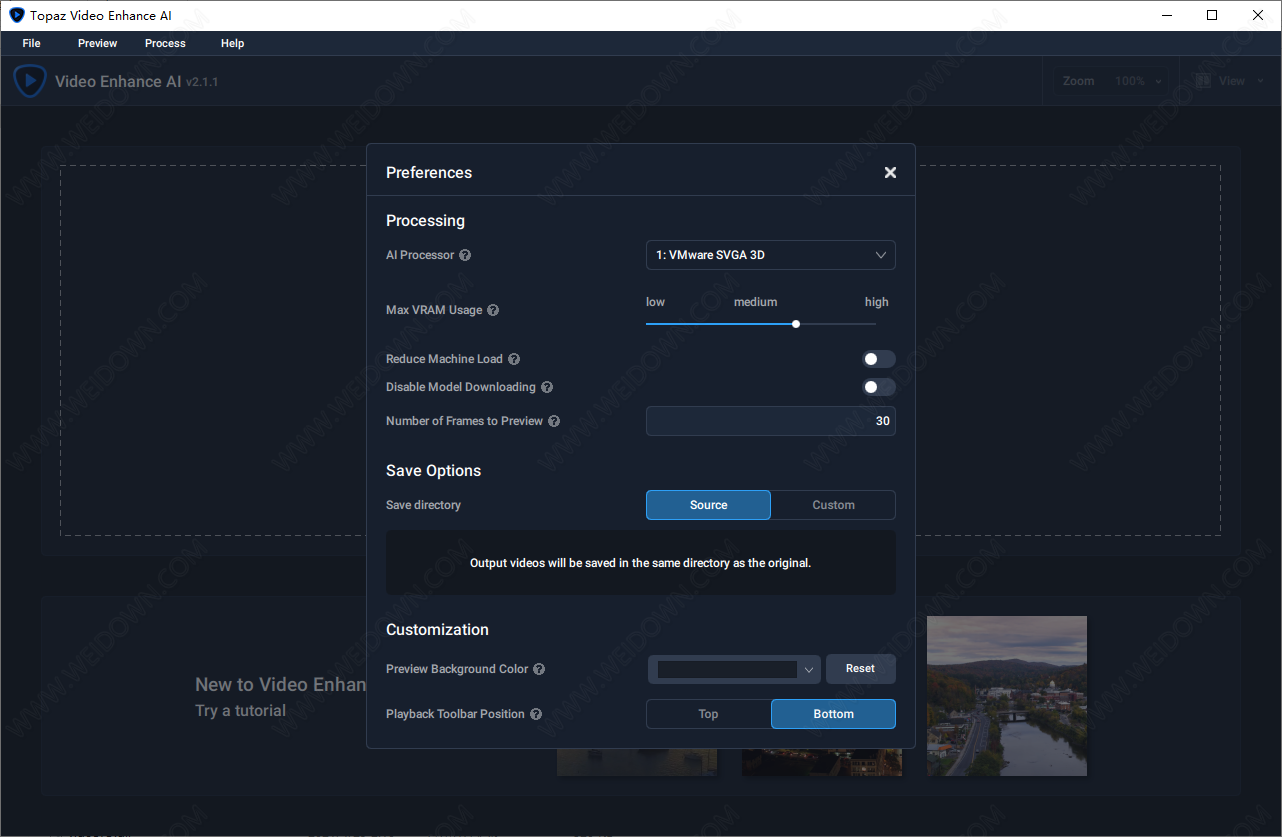1282x837 pixels.
Task: Minimize the Topaz Video Enhance AI window
Action: click(x=1165, y=15)
